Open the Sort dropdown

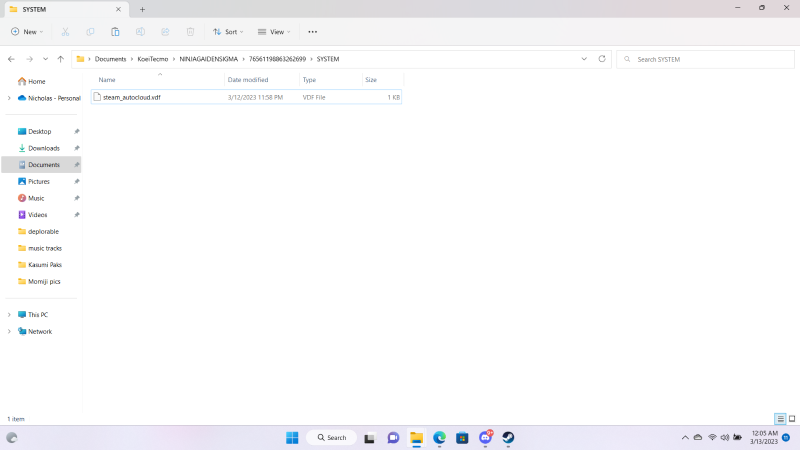228,32
